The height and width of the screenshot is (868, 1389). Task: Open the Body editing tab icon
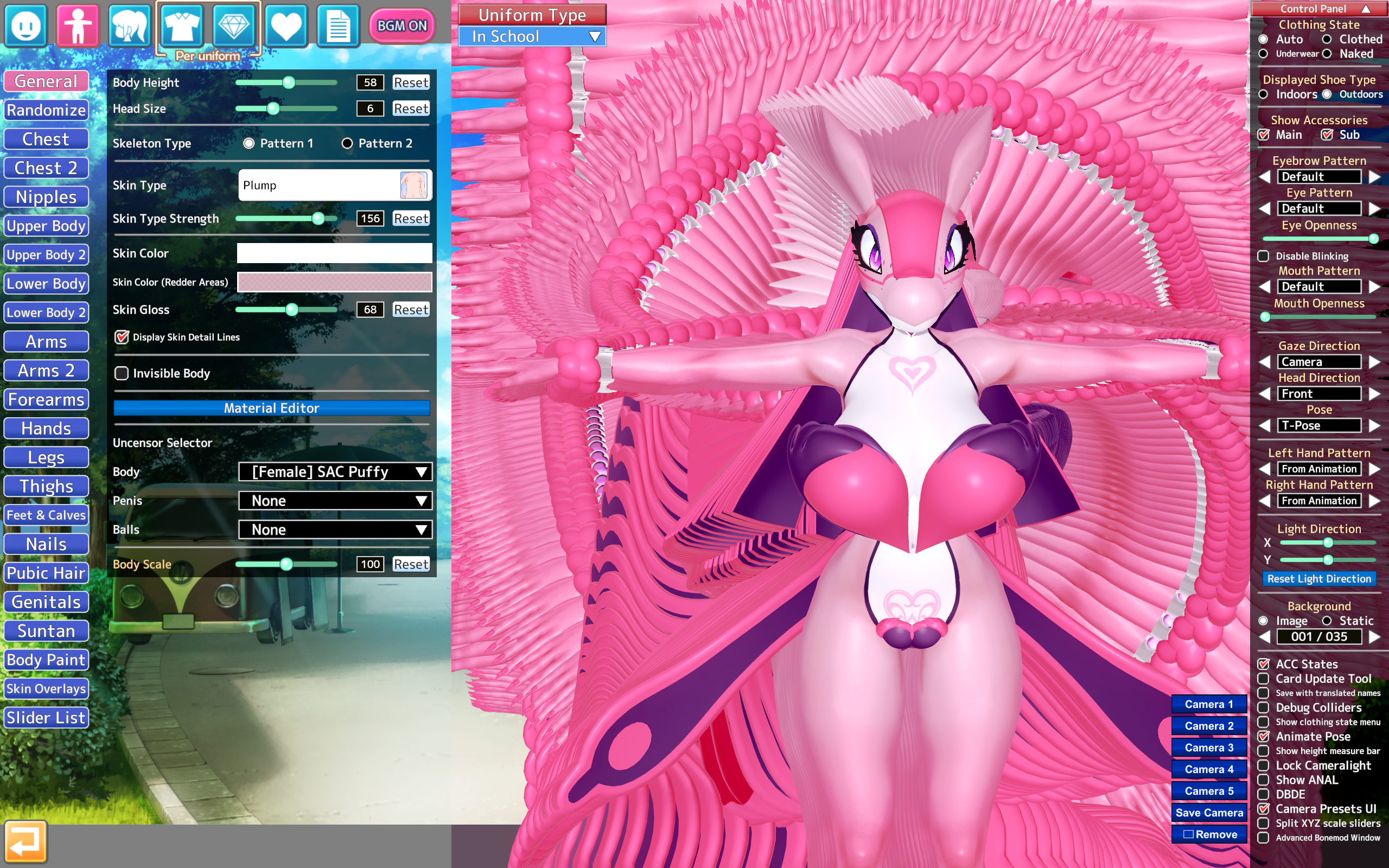coord(78,26)
